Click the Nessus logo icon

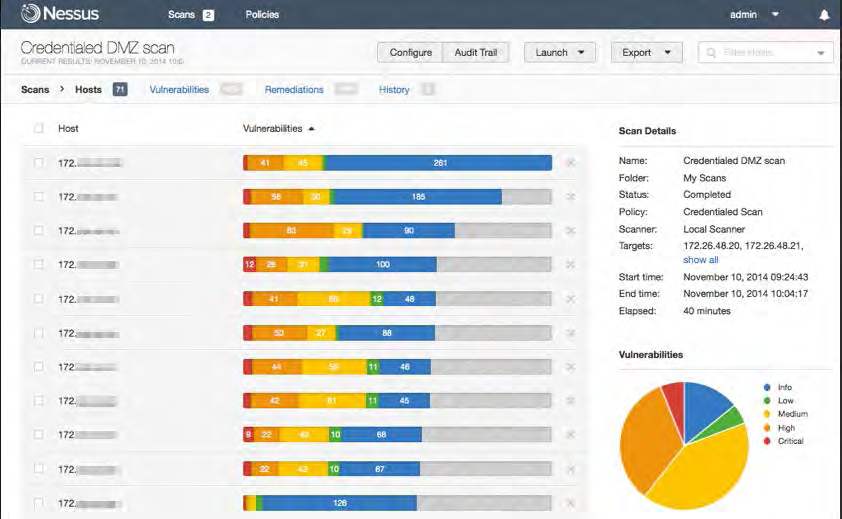30,13
